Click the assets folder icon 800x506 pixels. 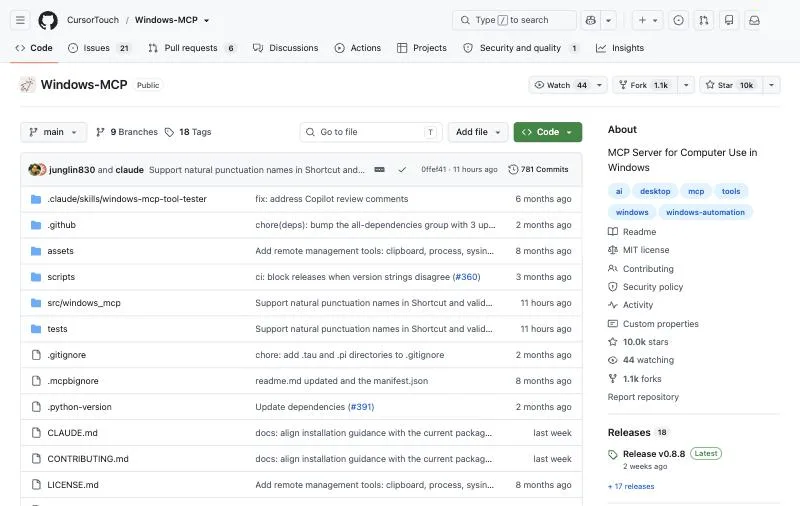point(36,251)
